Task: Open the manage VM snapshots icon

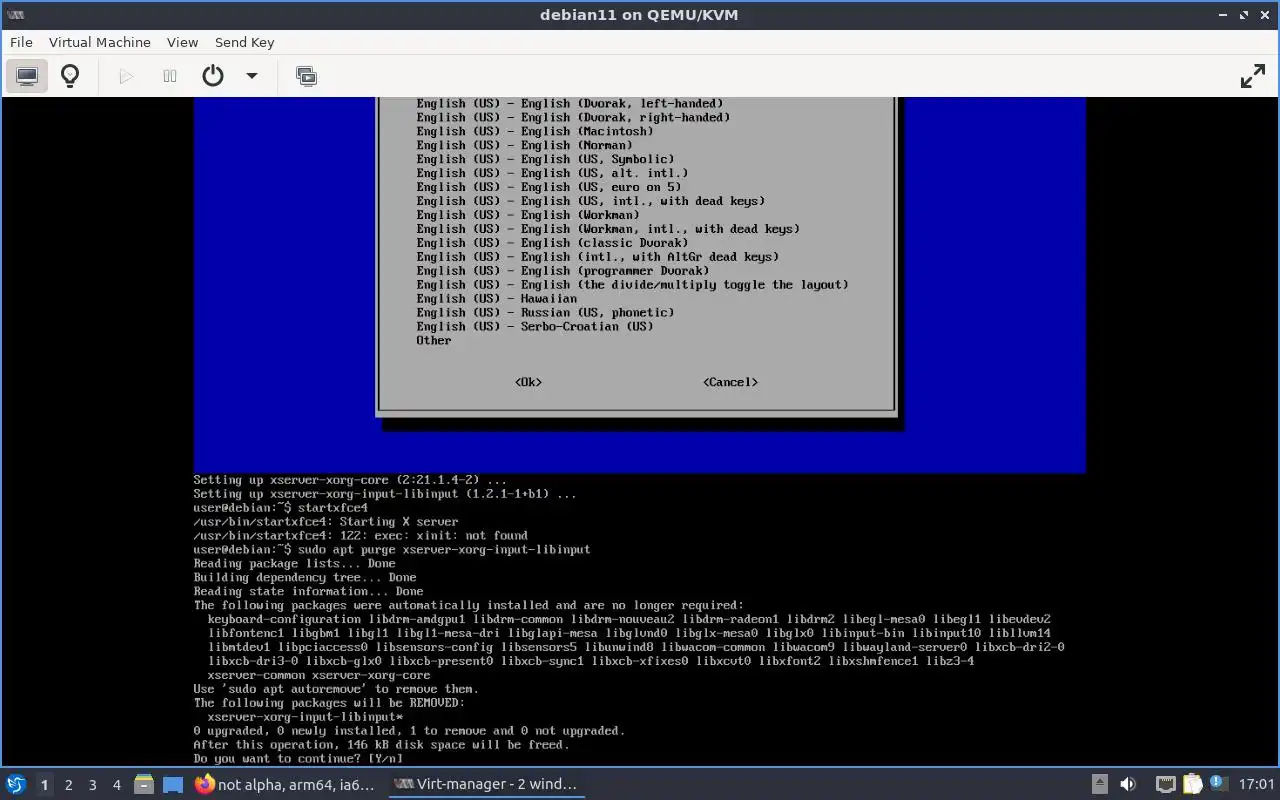Action: click(307, 76)
